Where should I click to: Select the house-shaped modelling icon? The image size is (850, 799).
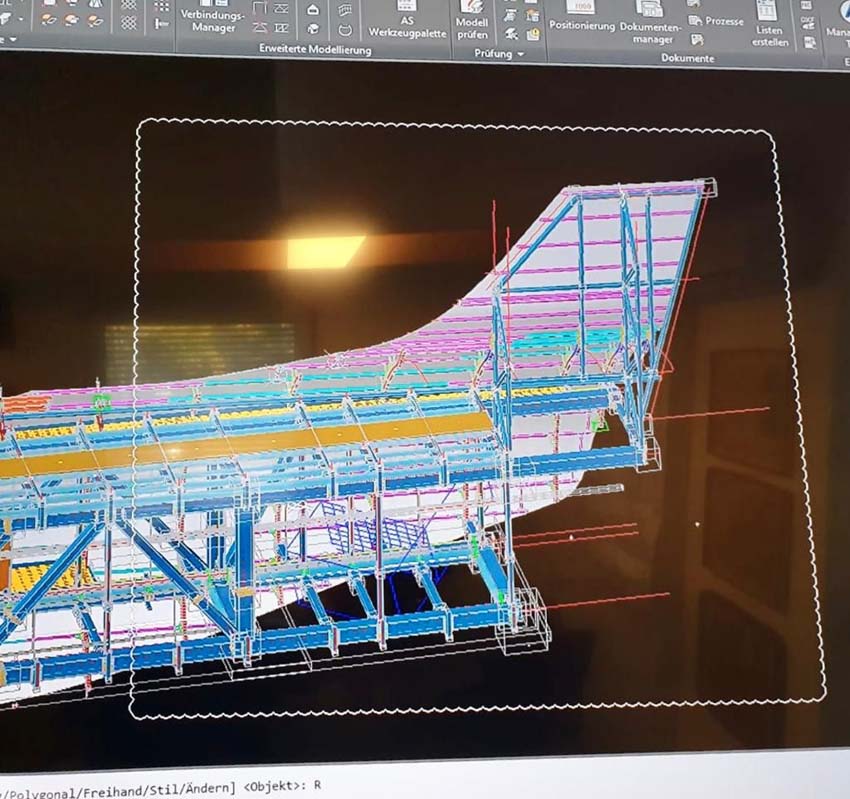click(313, 10)
